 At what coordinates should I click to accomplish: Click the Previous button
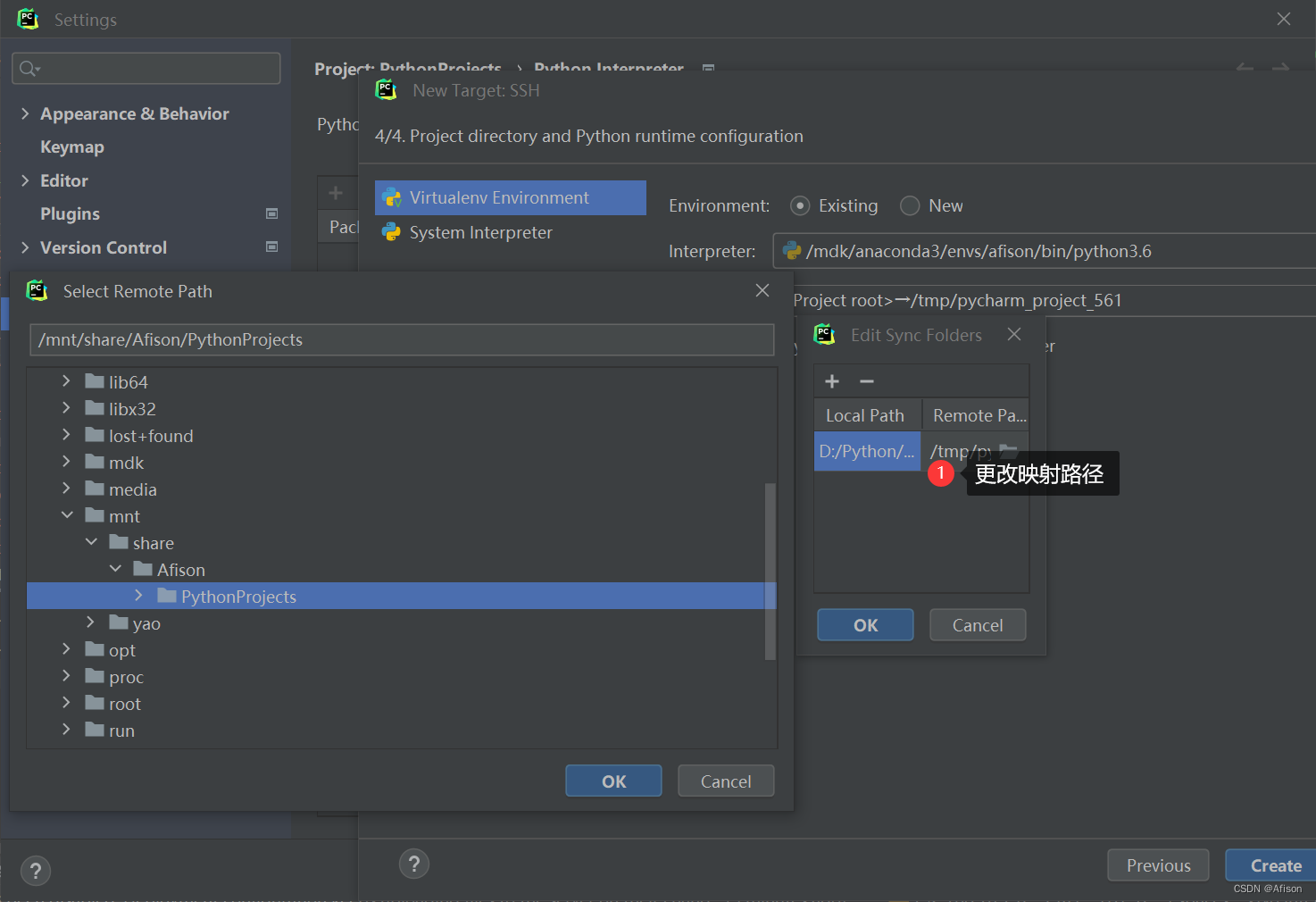click(x=1158, y=865)
